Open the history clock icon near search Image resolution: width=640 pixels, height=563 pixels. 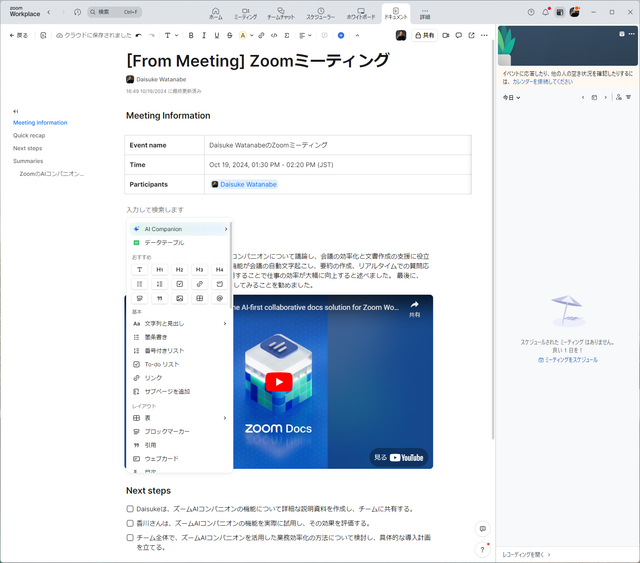[x=78, y=12]
